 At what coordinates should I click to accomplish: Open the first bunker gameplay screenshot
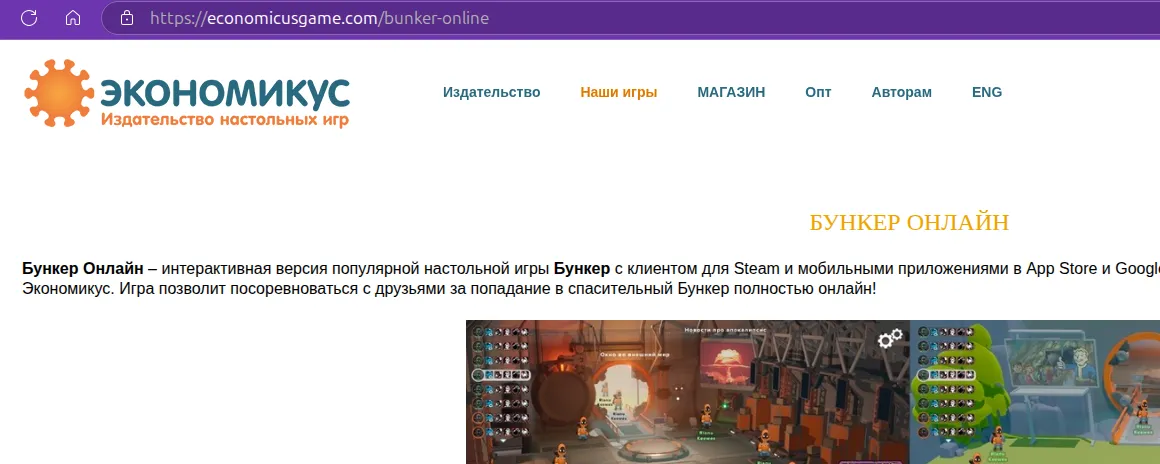[x=687, y=392]
